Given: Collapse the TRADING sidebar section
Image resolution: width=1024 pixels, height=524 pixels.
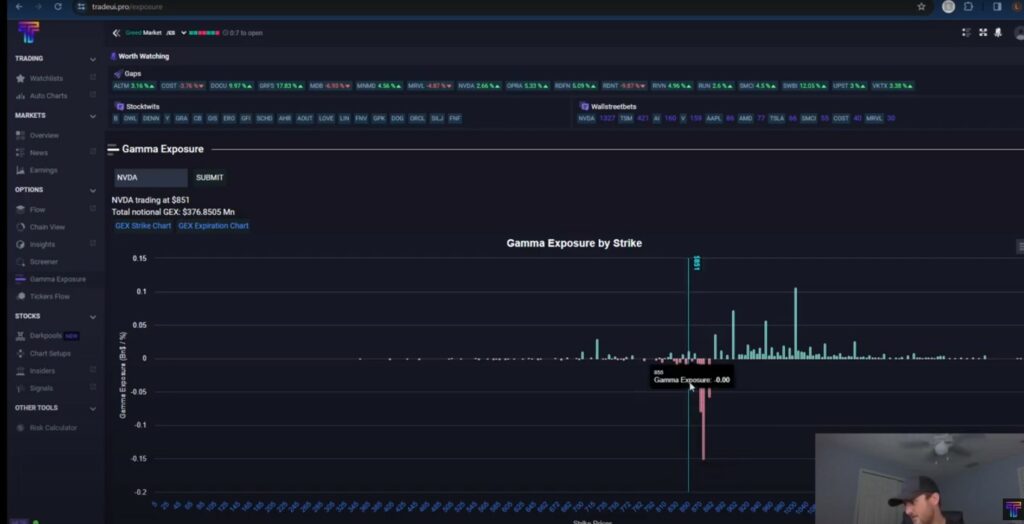Looking at the screenshot, I should tap(93, 59).
